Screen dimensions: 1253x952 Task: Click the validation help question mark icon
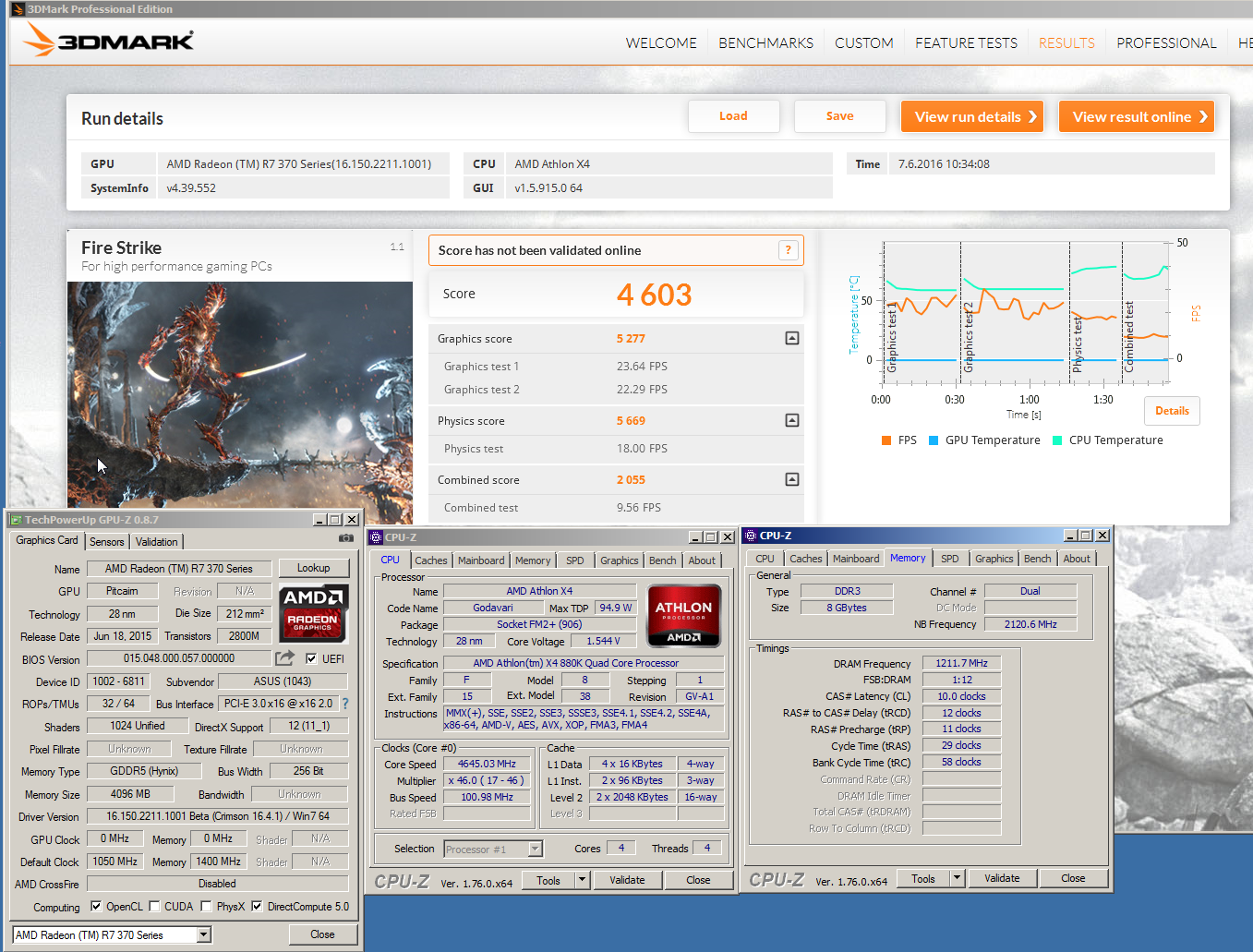(x=788, y=250)
